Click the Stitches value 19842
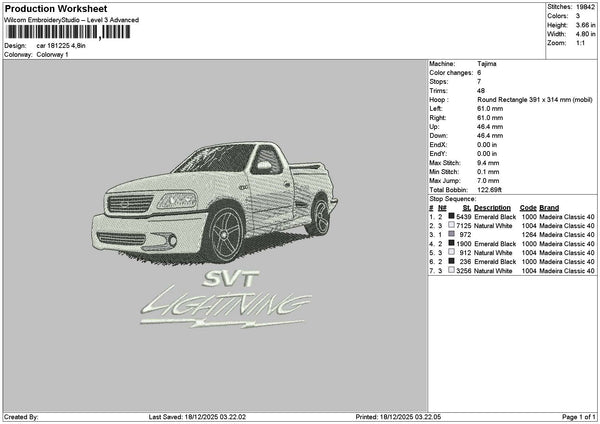This screenshot has height=424, width=600. pyautogui.click(x=585, y=7)
